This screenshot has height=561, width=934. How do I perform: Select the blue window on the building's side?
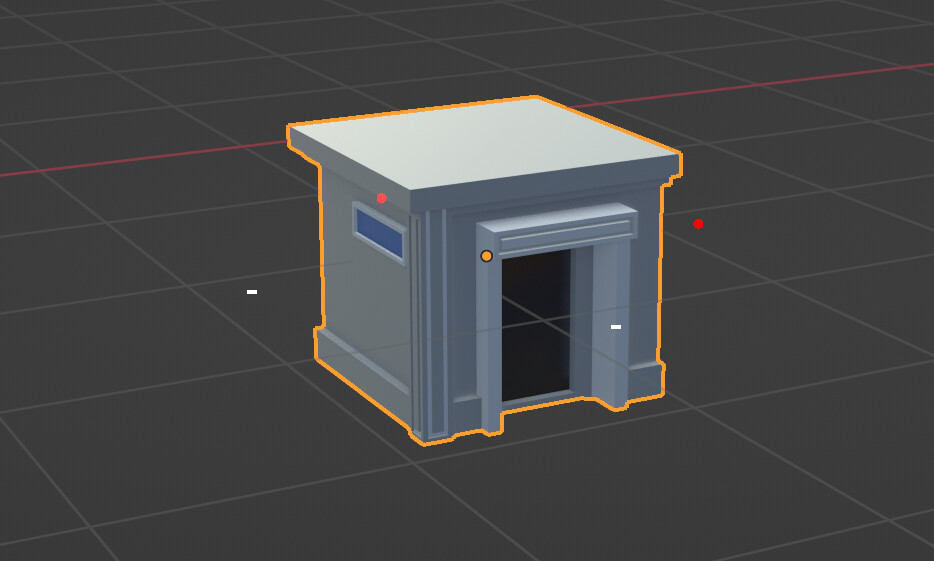pyautogui.click(x=379, y=233)
